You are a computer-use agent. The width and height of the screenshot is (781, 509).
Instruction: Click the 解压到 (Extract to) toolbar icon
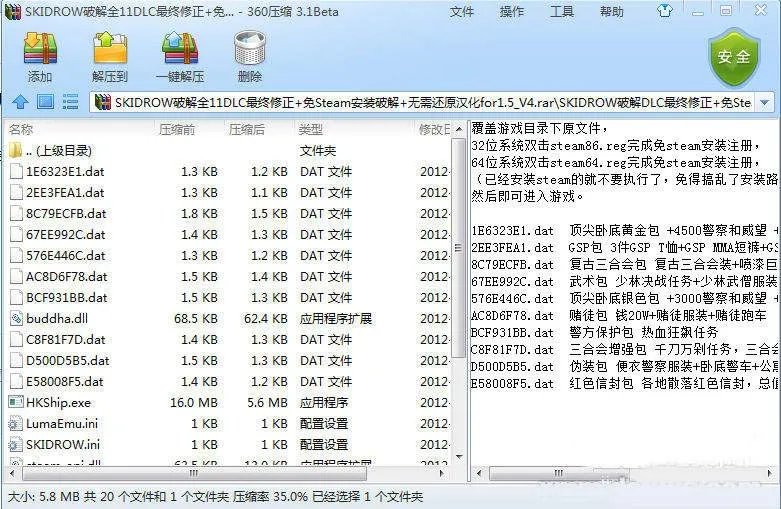click(x=110, y=48)
